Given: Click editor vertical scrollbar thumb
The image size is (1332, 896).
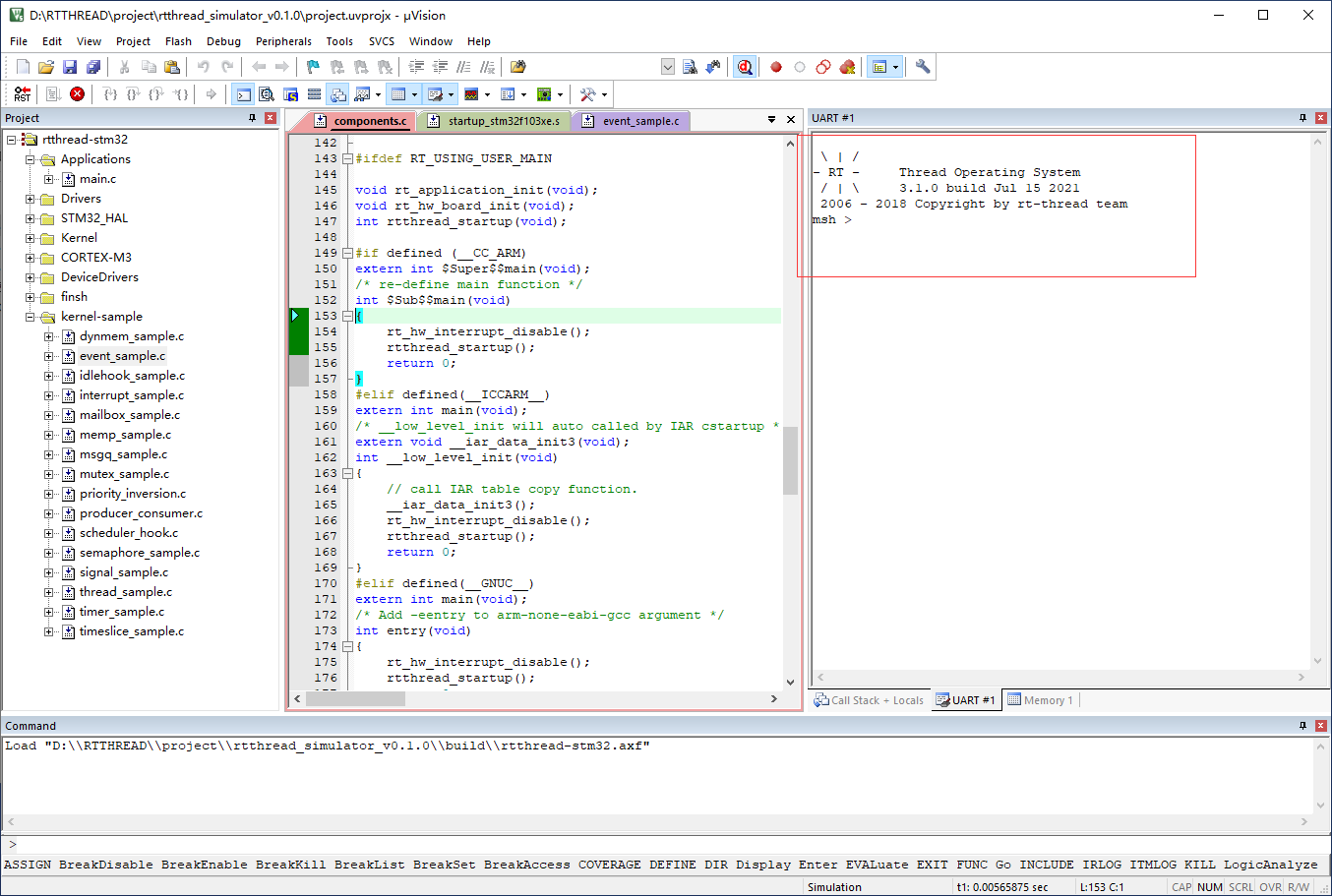Looking at the screenshot, I should click(x=790, y=460).
